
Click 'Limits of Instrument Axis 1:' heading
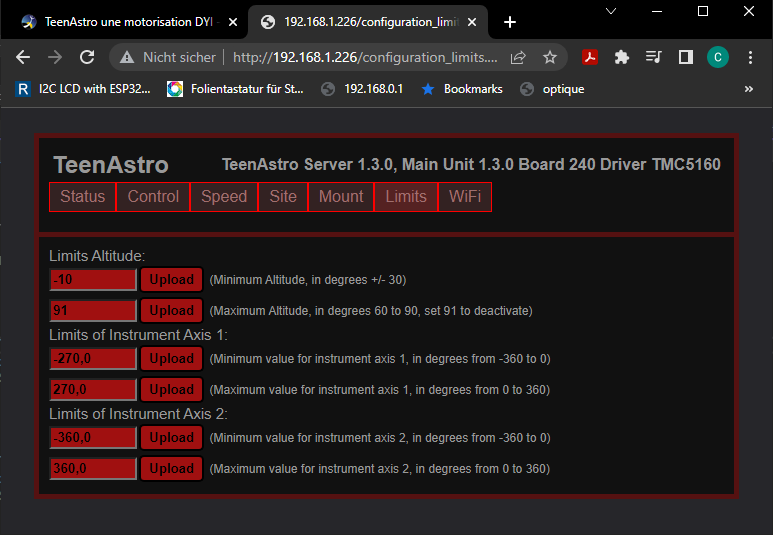click(x=138, y=335)
